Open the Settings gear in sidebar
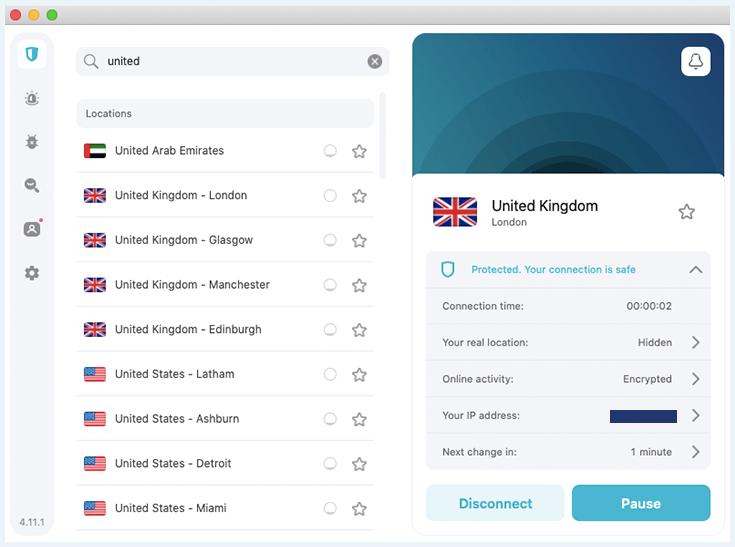Screen dimensions: 735x547 32,273
